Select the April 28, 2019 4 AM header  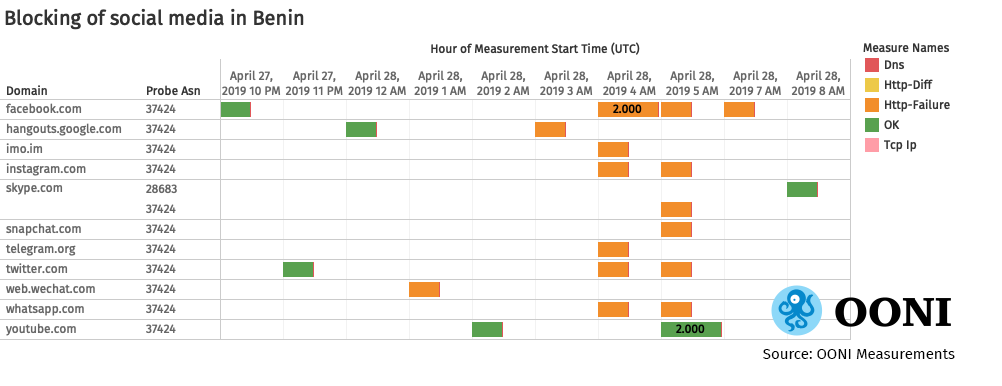click(629, 83)
